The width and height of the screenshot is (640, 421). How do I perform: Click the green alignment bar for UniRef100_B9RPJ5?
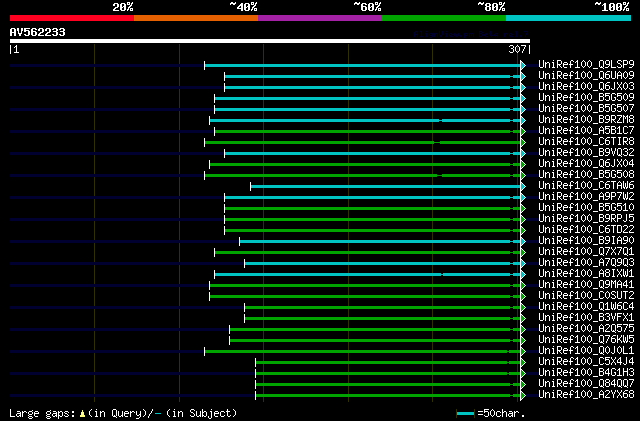(x=372, y=220)
